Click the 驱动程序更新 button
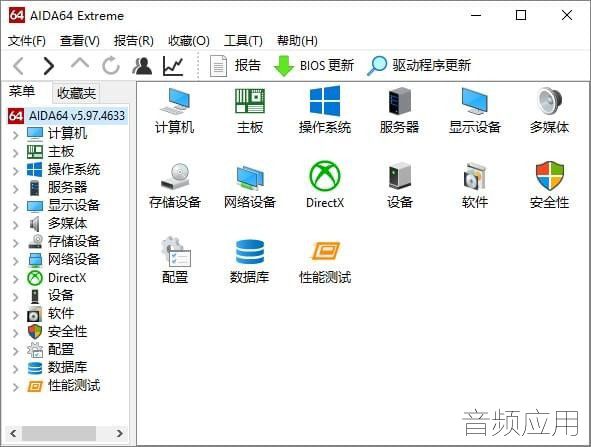The height and width of the screenshot is (447, 591). point(419,66)
